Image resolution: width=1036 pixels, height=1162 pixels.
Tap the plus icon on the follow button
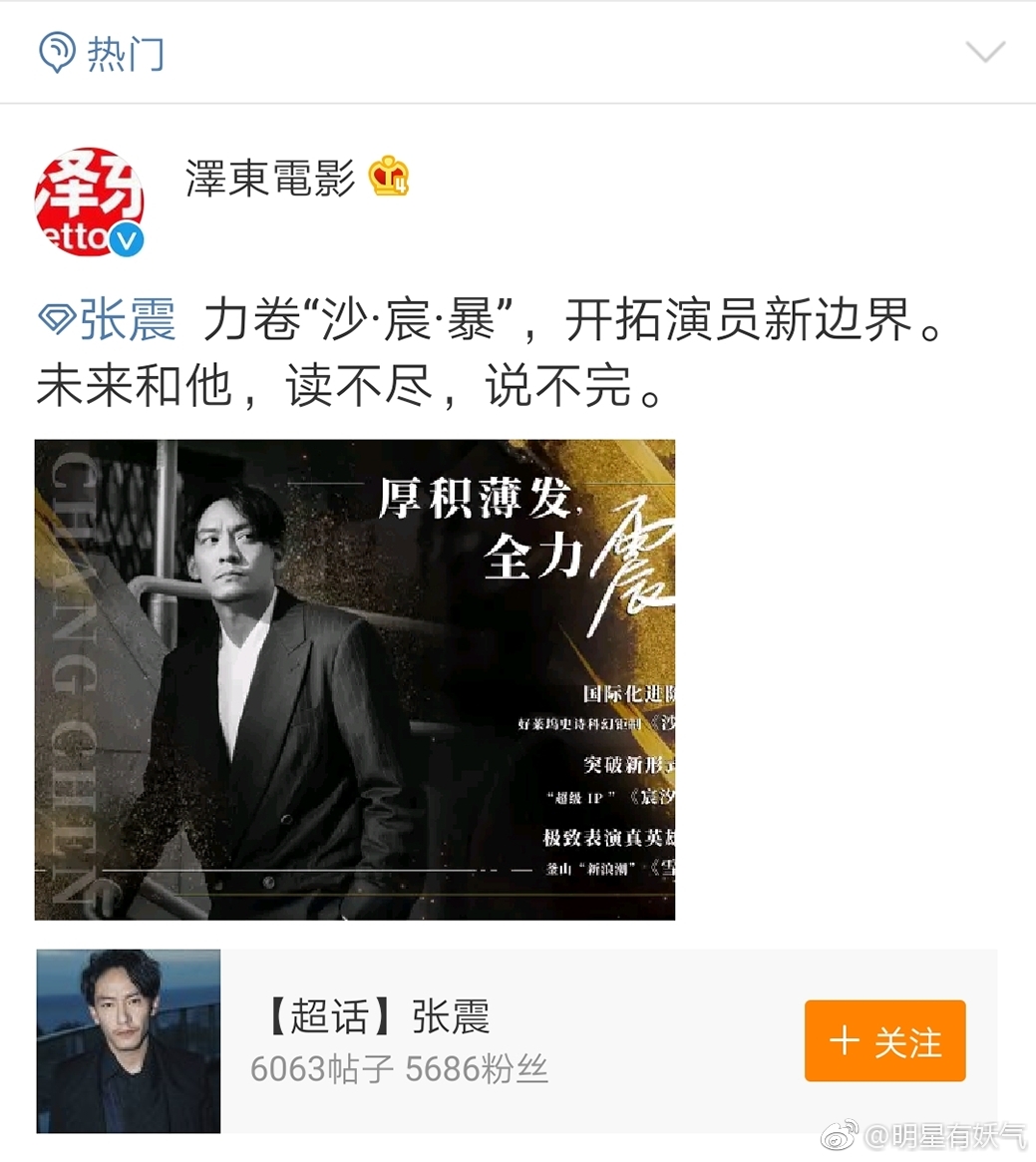click(845, 1040)
